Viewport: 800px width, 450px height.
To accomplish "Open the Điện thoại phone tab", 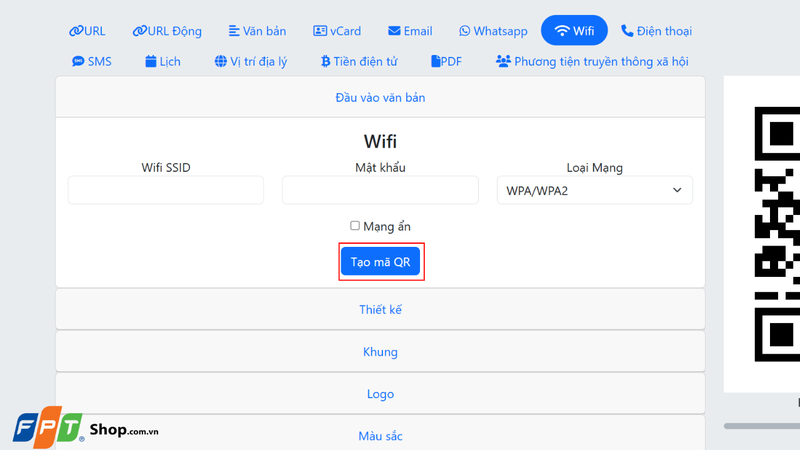I will (657, 31).
